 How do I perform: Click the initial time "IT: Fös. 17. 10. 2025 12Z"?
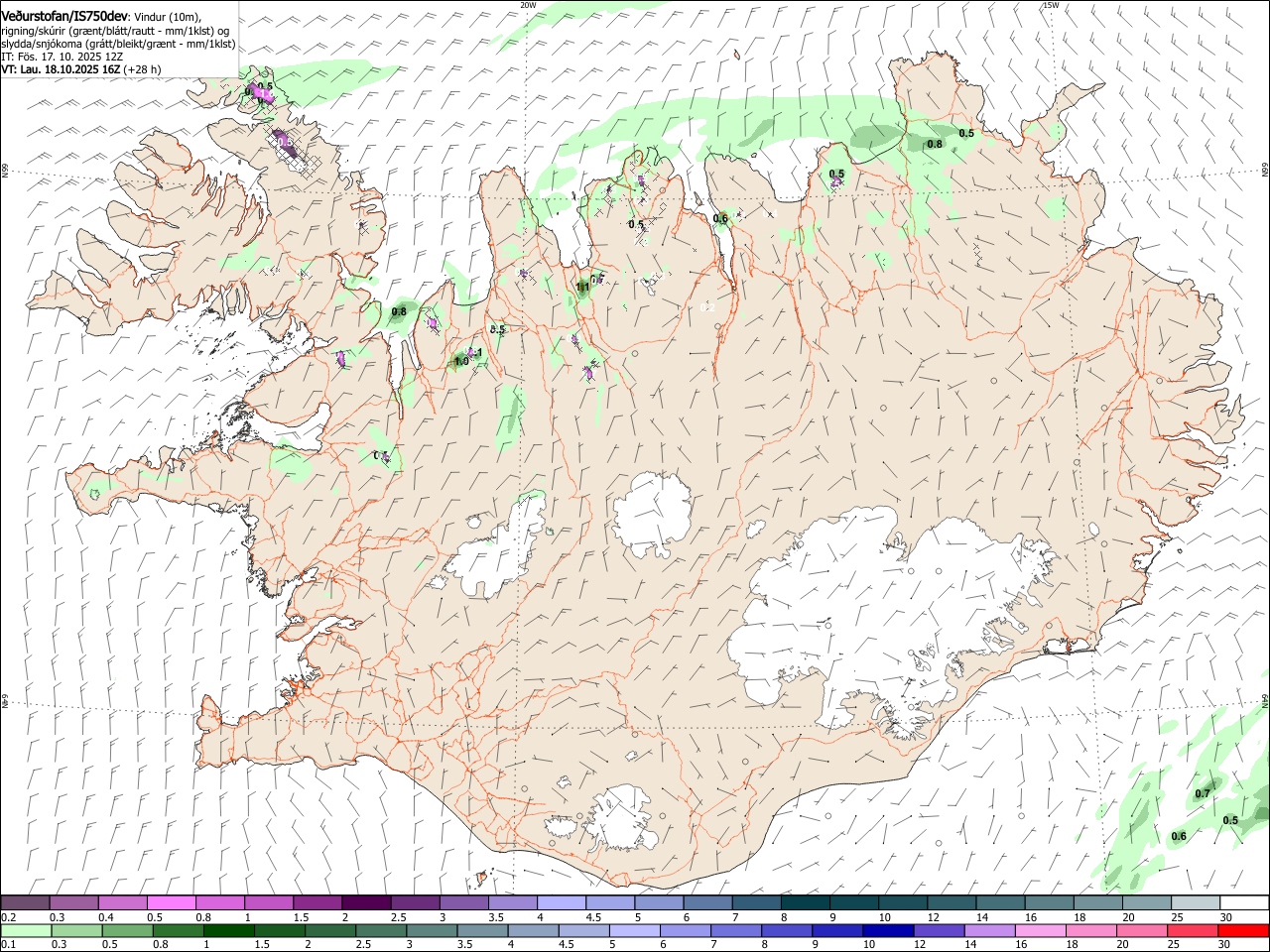click(x=62, y=57)
